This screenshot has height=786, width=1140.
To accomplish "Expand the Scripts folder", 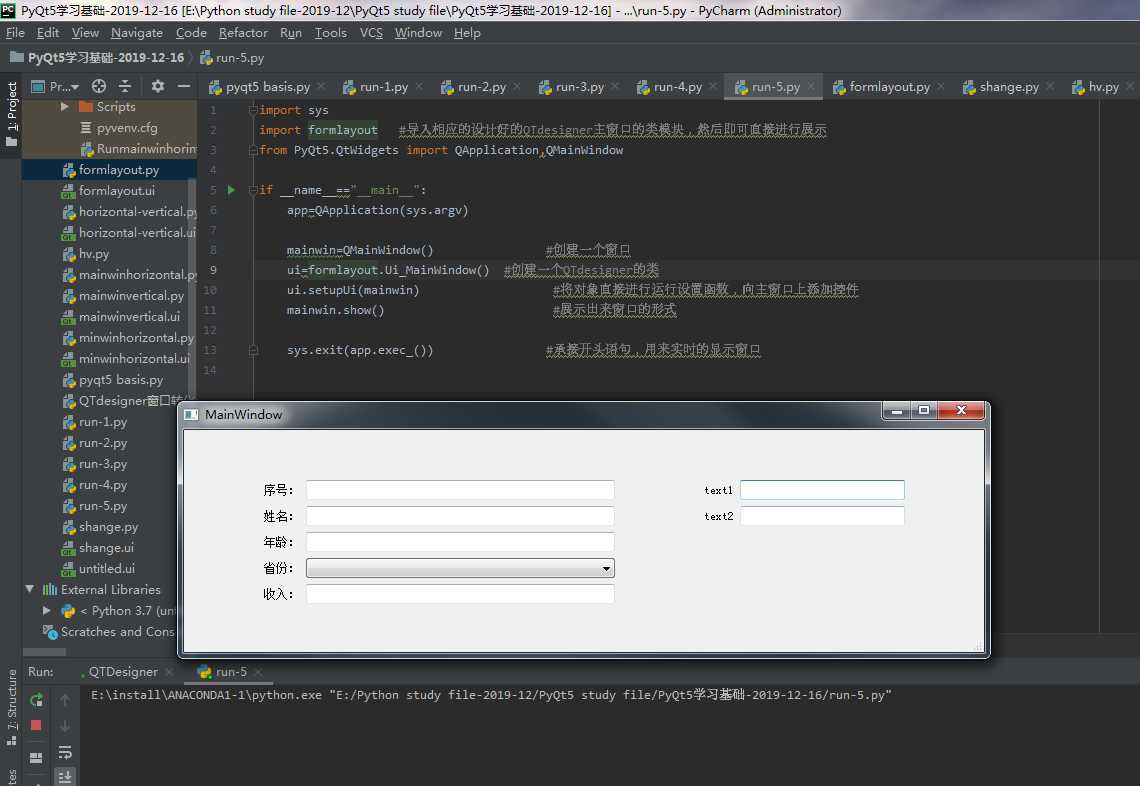I will click(x=65, y=107).
